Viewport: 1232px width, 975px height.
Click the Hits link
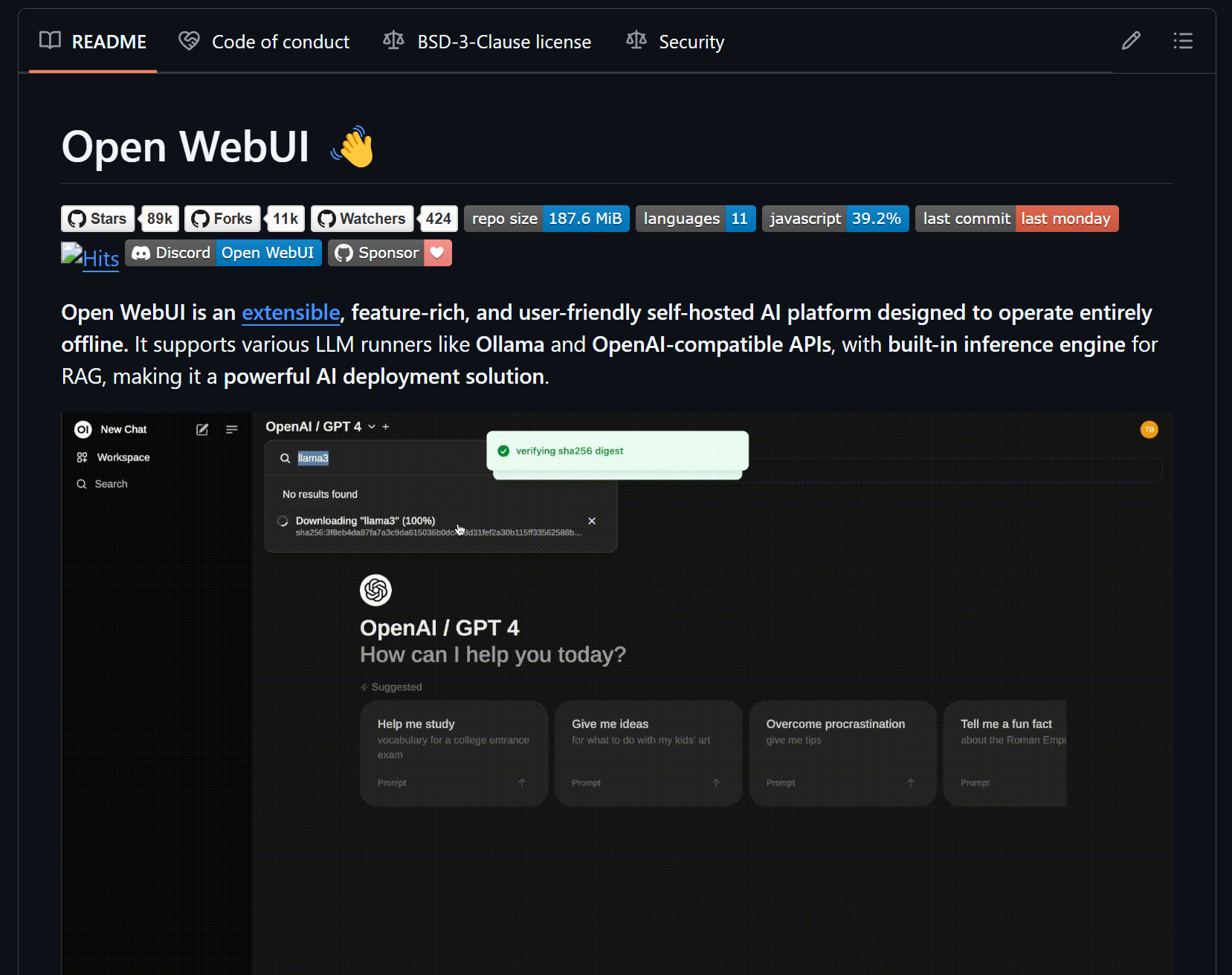(90, 257)
